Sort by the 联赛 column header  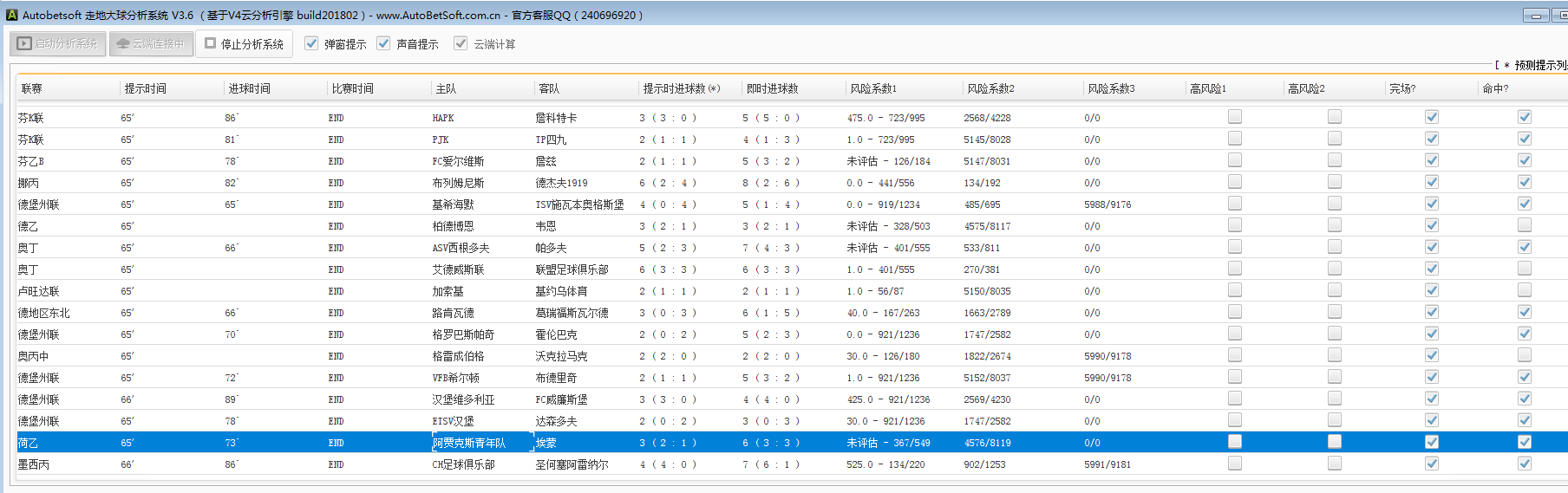32,88
